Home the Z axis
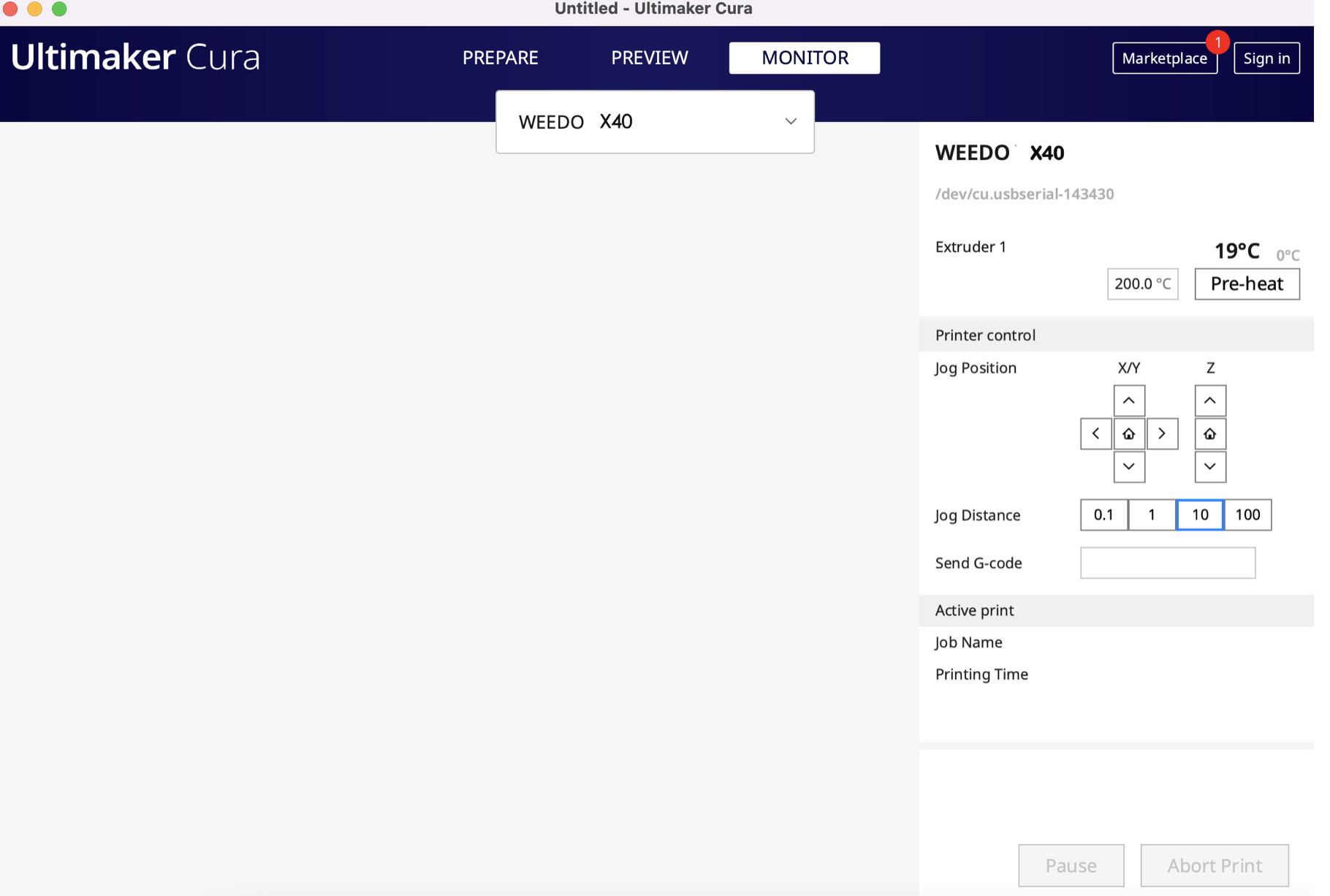The image size is (1330, 896). pos(1209,433)
